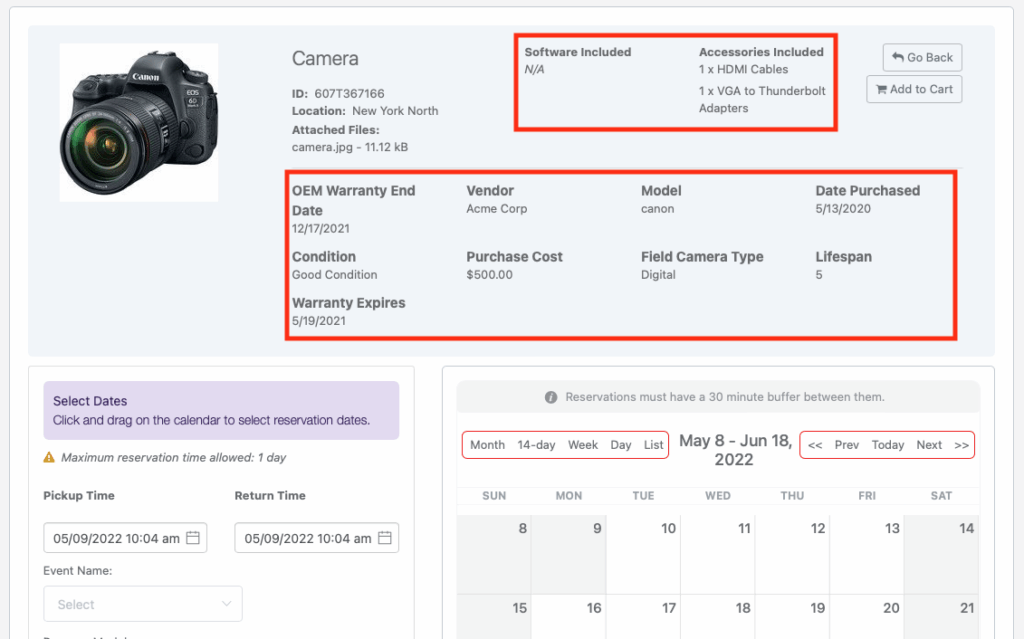Click the back arrow icon on Go Back
Viewport: 1024px width, 639px height.
pos(898,57)
